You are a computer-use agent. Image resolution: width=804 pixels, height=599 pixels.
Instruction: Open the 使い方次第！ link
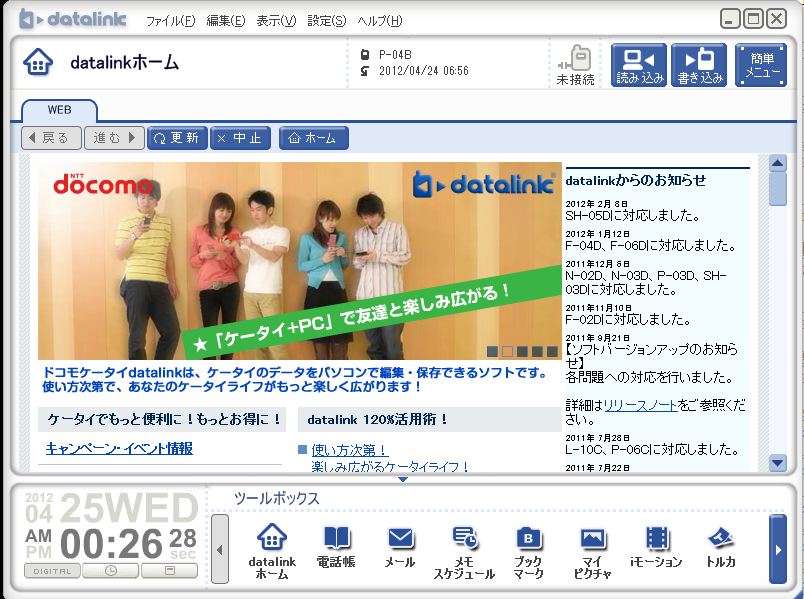349,450
